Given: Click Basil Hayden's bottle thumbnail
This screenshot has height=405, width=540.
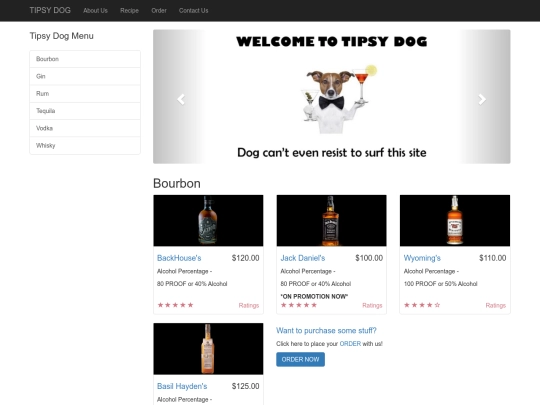Looking at the screenshot, I should [208, 349].
